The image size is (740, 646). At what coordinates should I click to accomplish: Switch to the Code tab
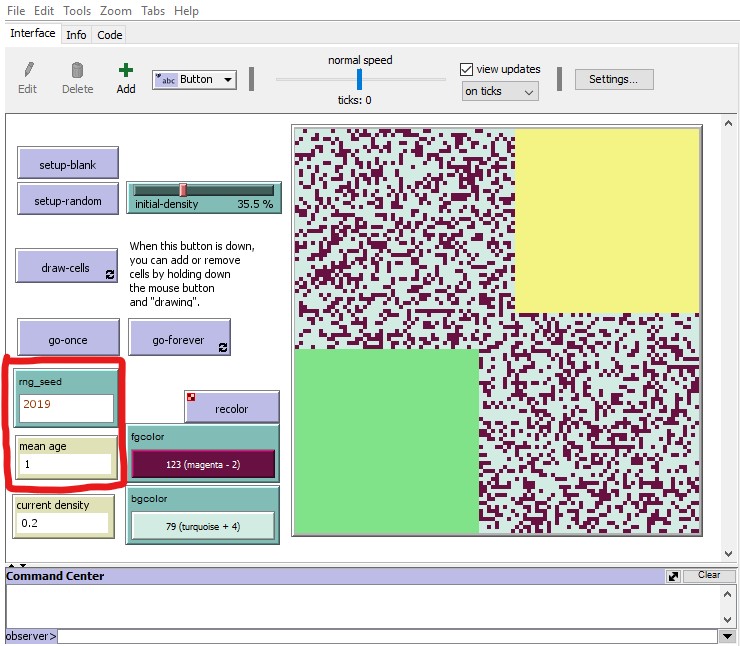tap(109, 35)
